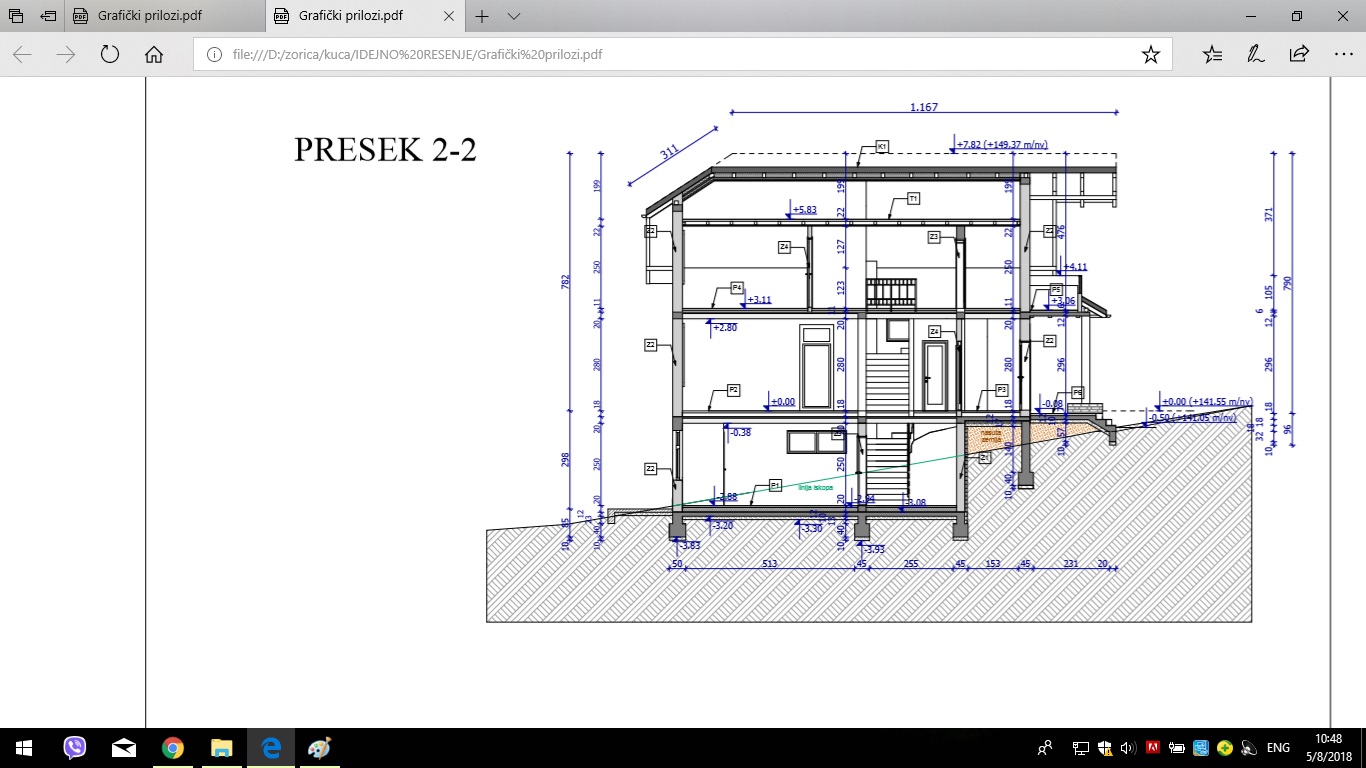Open the Add notes pen tool
This screenshot has height=768, width=1366.
[1255, 55]
